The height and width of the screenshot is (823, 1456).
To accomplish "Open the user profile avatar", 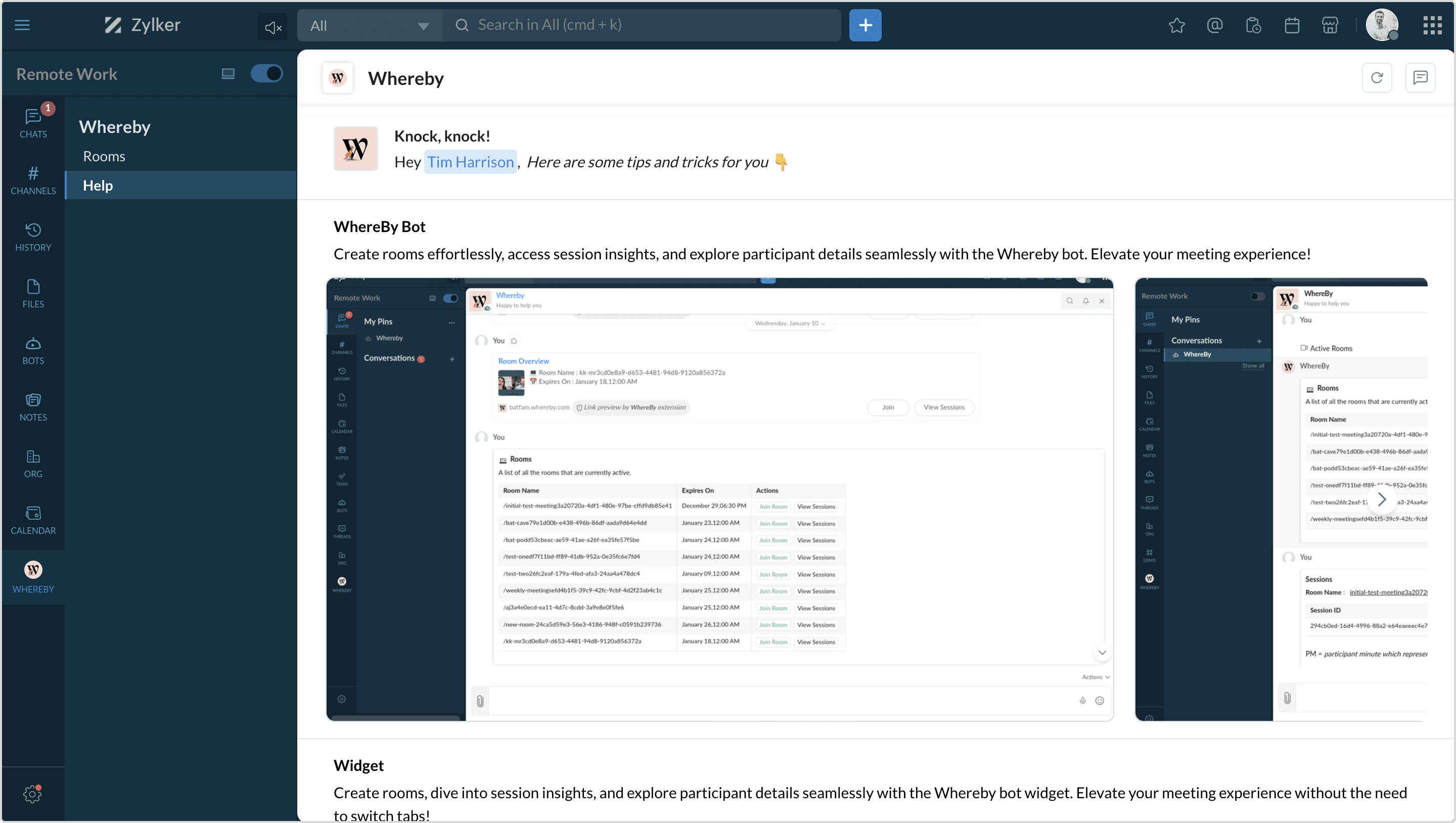I will tap(1382, 25).
